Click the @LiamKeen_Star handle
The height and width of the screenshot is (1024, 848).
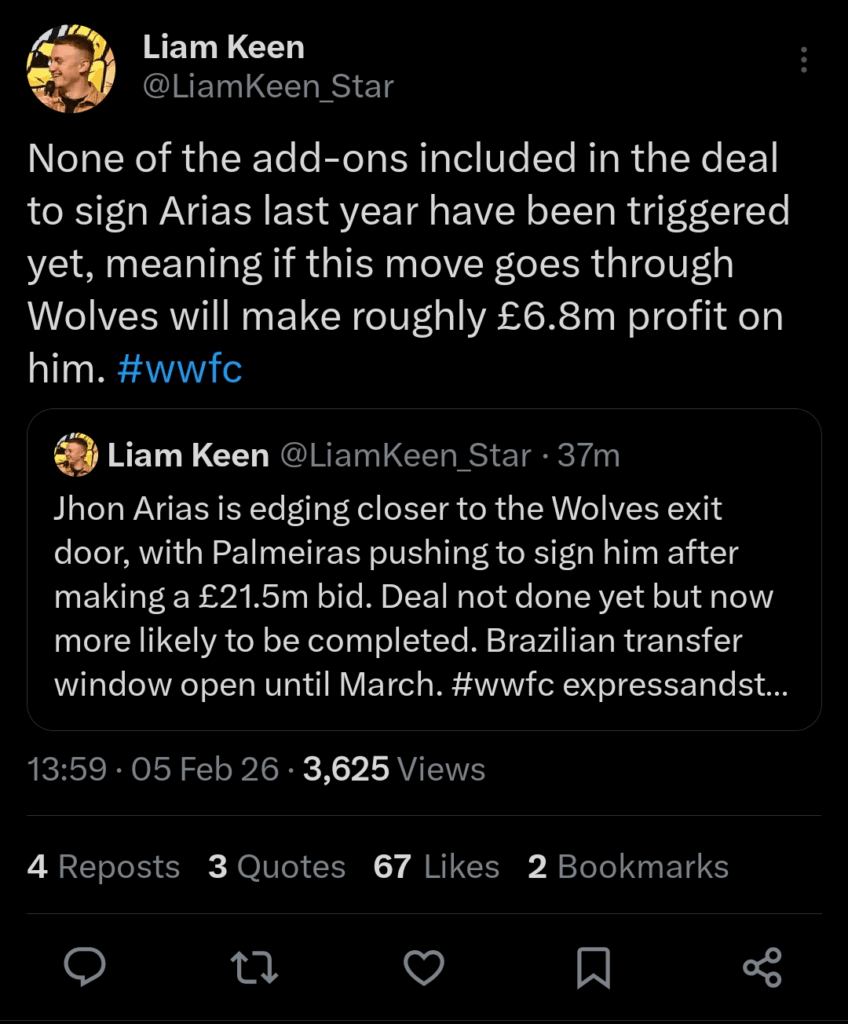[267, 88]
